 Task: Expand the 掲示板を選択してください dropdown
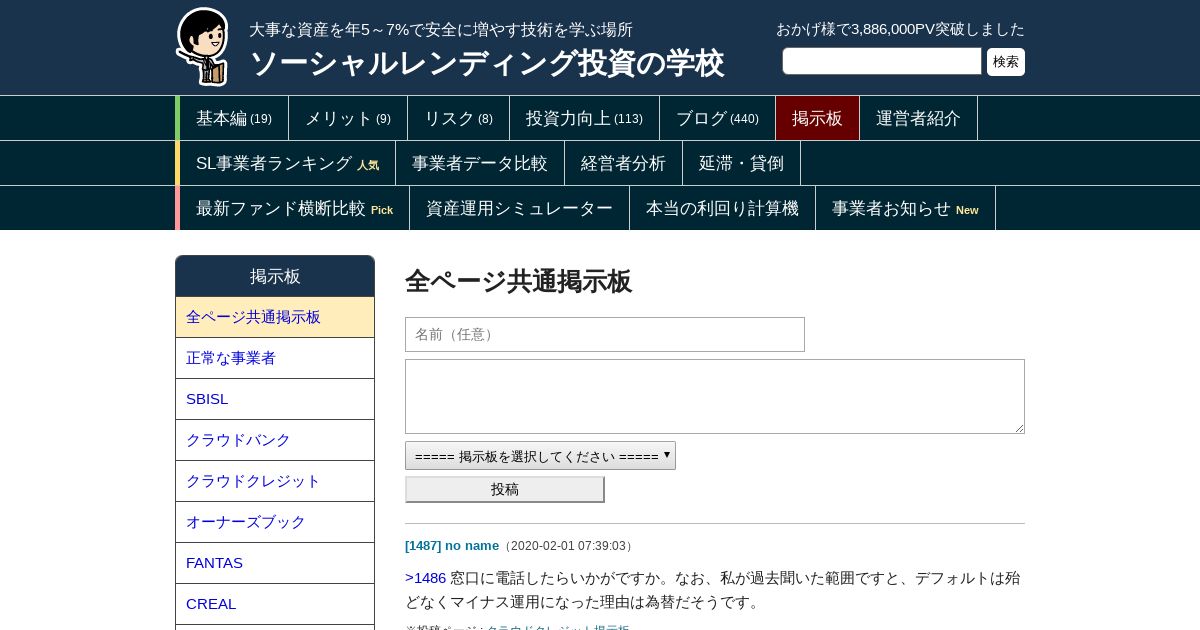click(540, 456)
